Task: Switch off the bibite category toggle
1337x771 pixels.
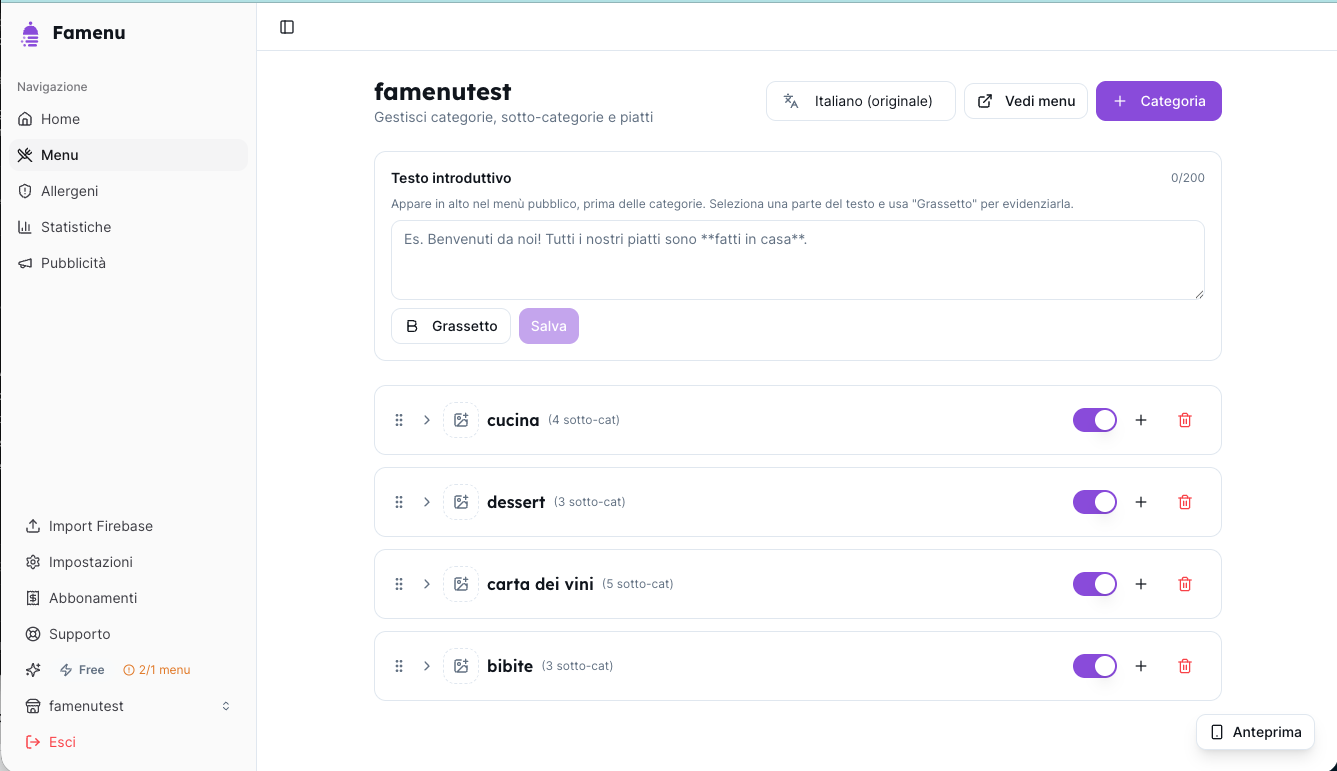Action: (1095, 666)
